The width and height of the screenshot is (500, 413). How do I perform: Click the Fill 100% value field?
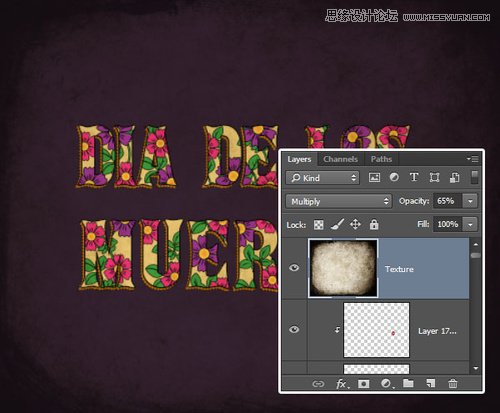448,224
